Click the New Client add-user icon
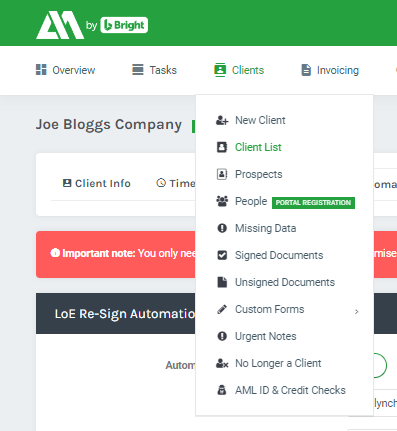Viewport: 397px width, 431px height. coord(222,120)
